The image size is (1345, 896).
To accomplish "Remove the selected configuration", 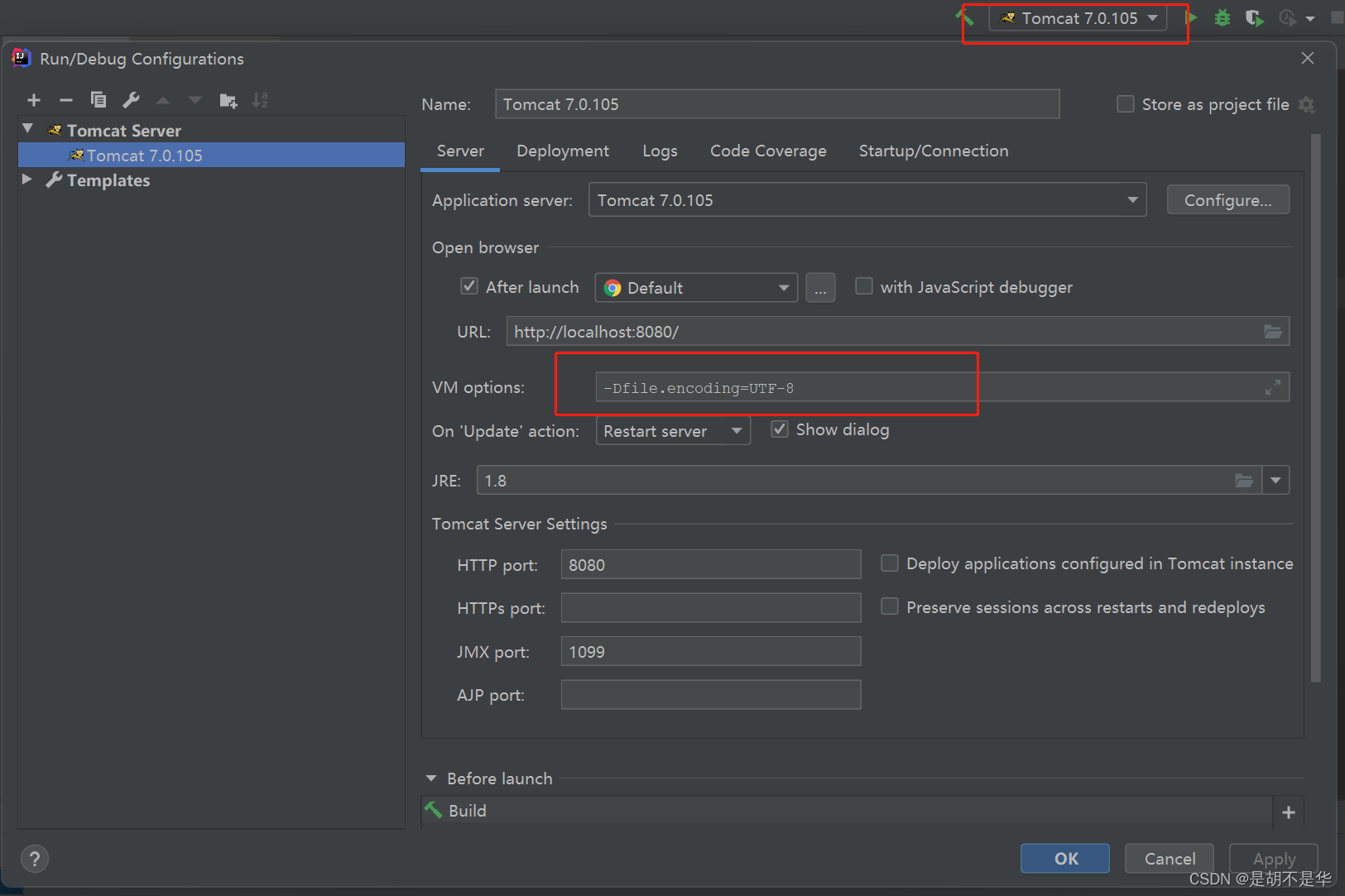I will pos(66,100).
